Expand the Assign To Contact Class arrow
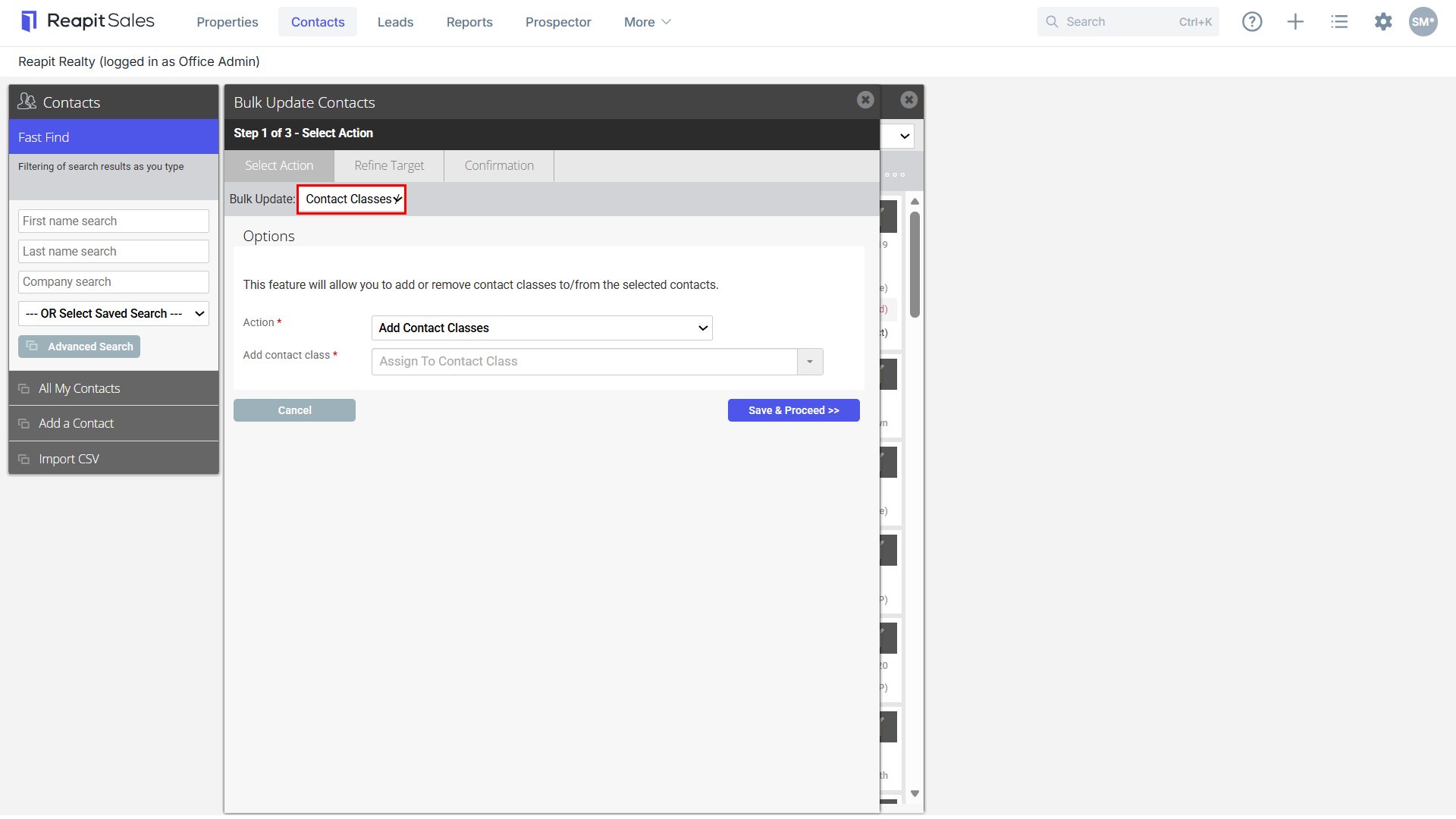The height and width of the screenshot is (819, 1456). point(810,362)
